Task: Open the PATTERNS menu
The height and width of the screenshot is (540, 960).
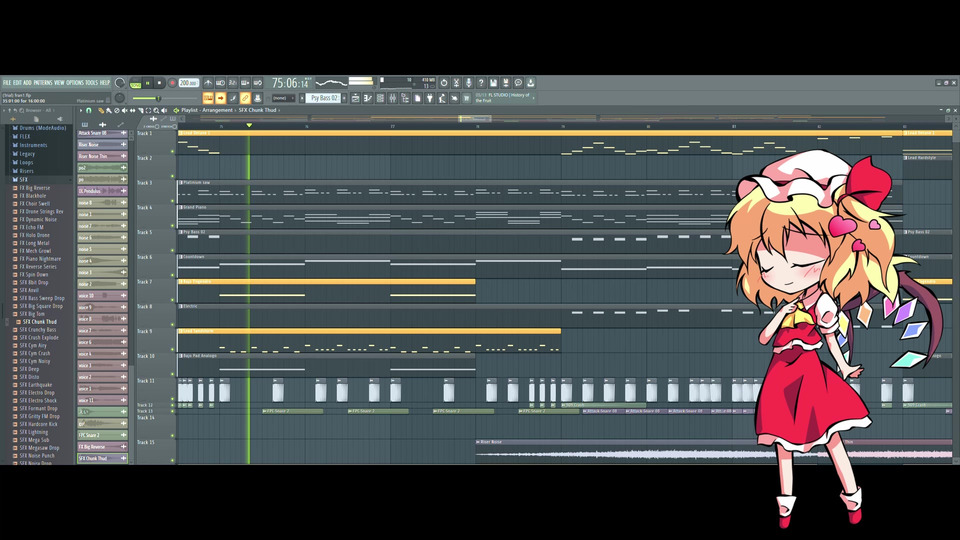Action: click(x=43, y=83)
